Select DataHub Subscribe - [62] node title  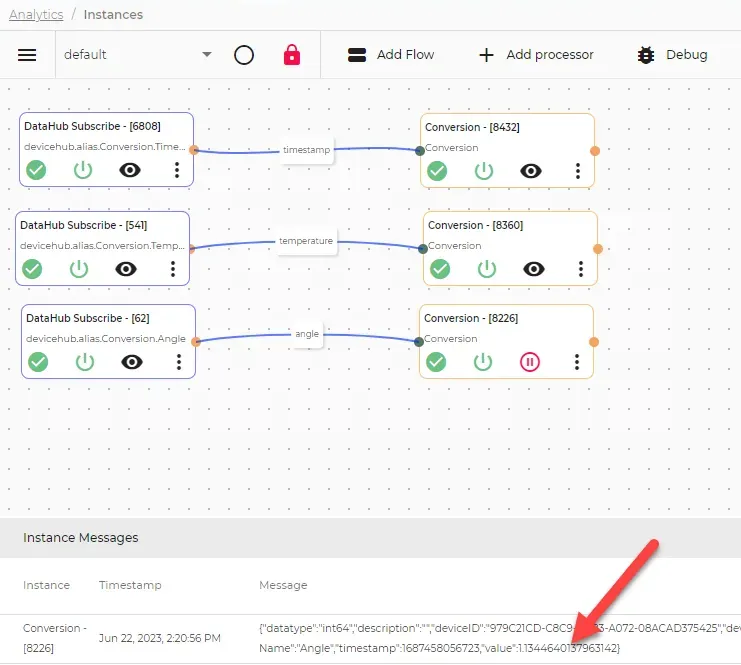88,318
